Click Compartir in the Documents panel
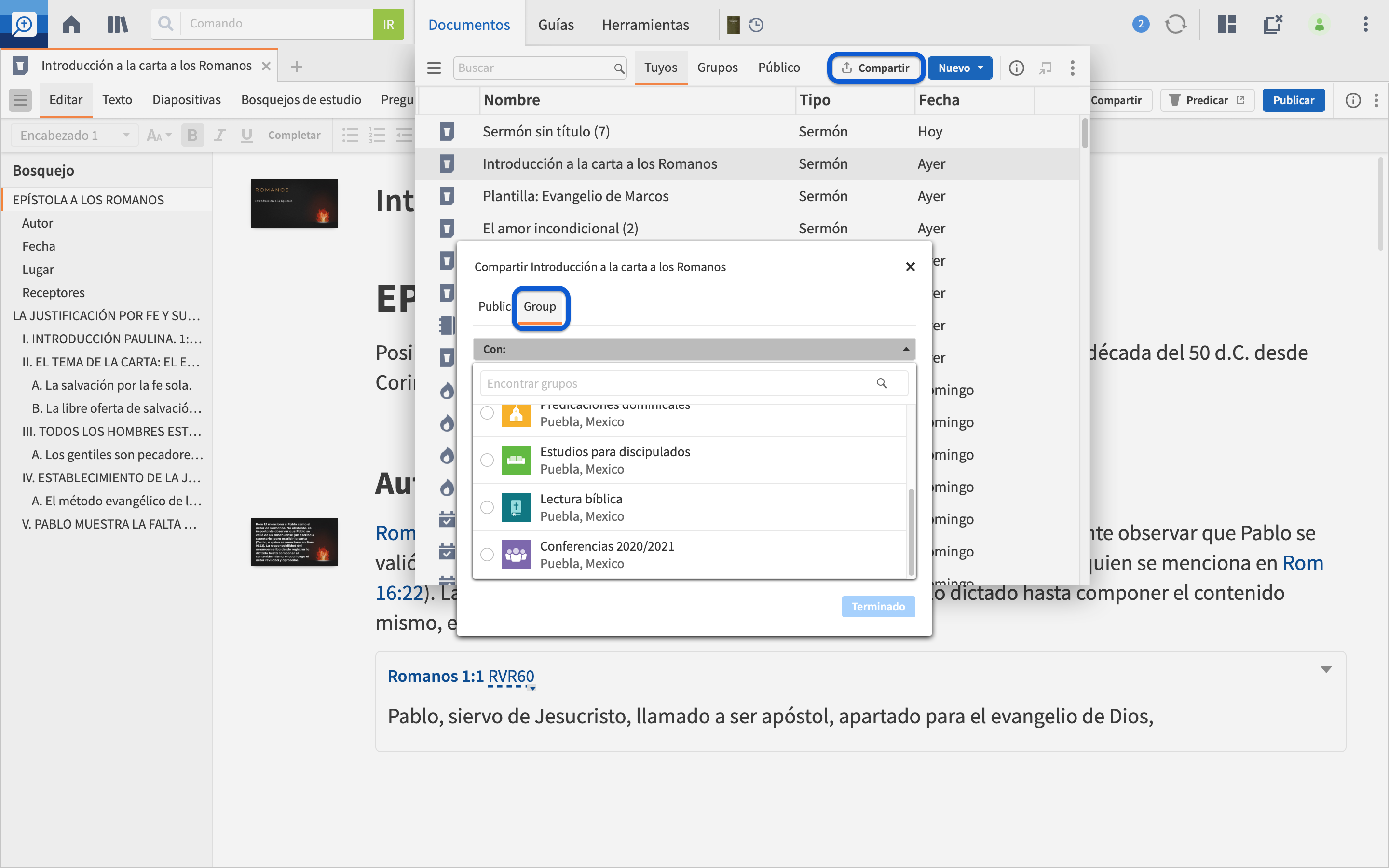 click(x=875, y=68)
